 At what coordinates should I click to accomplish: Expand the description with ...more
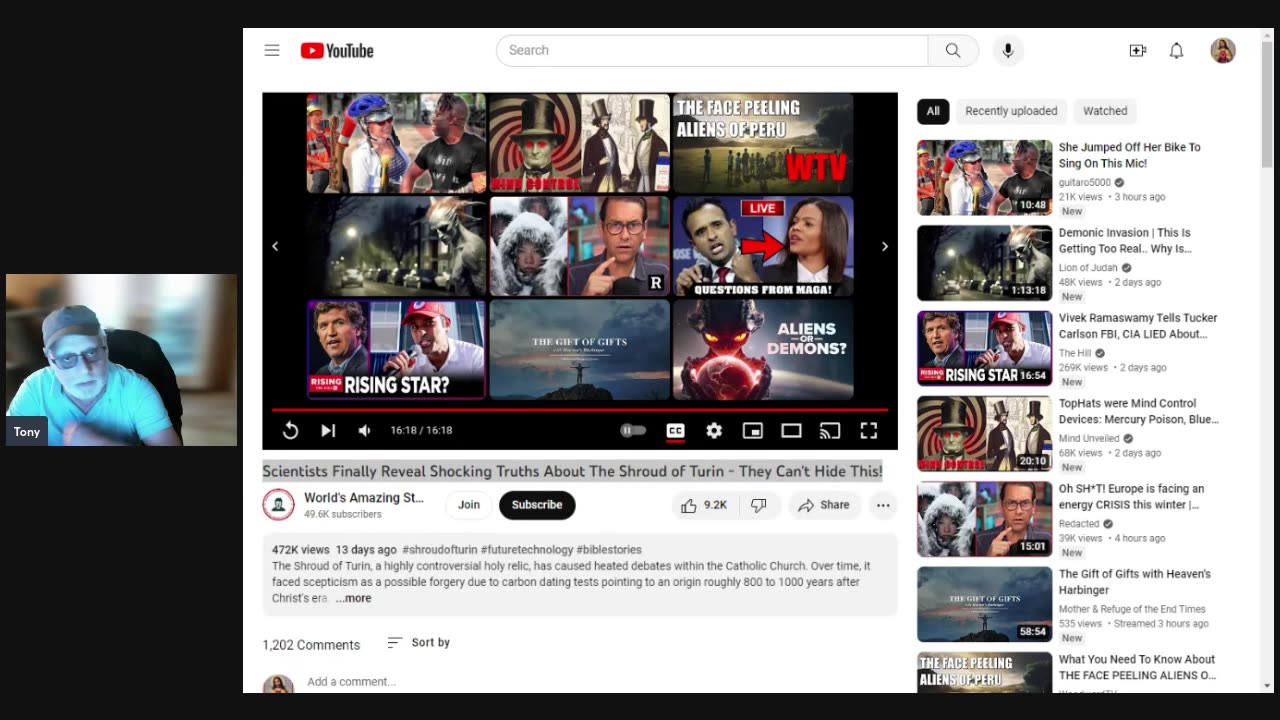click(x=353, y=598)
